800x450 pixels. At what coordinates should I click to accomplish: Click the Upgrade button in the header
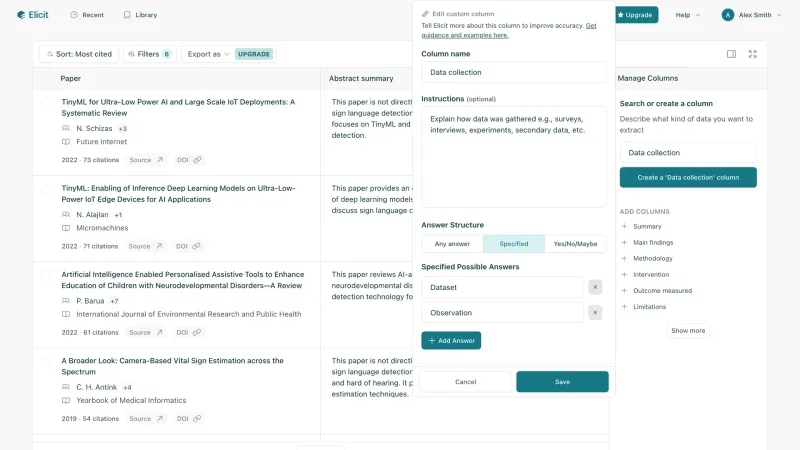pyautogui.click(x=636, y=15)
